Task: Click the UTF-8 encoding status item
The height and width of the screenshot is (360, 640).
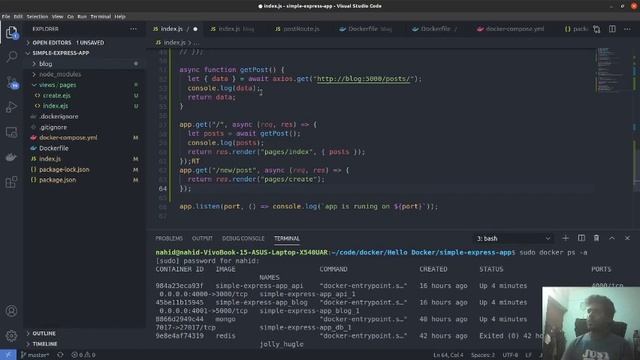Action: (x=510, y=355)
